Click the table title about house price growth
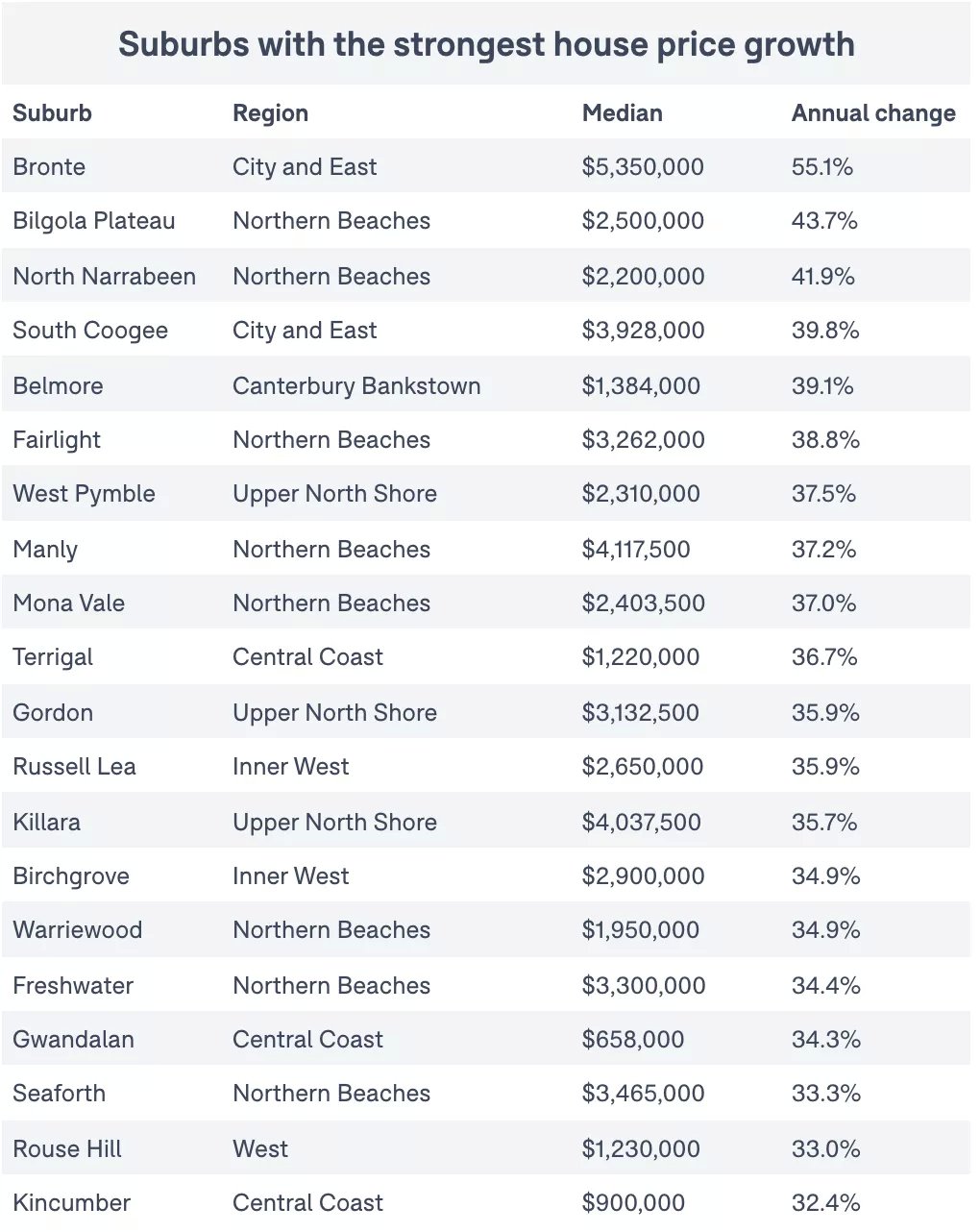980x1232 pixels. 486,44
